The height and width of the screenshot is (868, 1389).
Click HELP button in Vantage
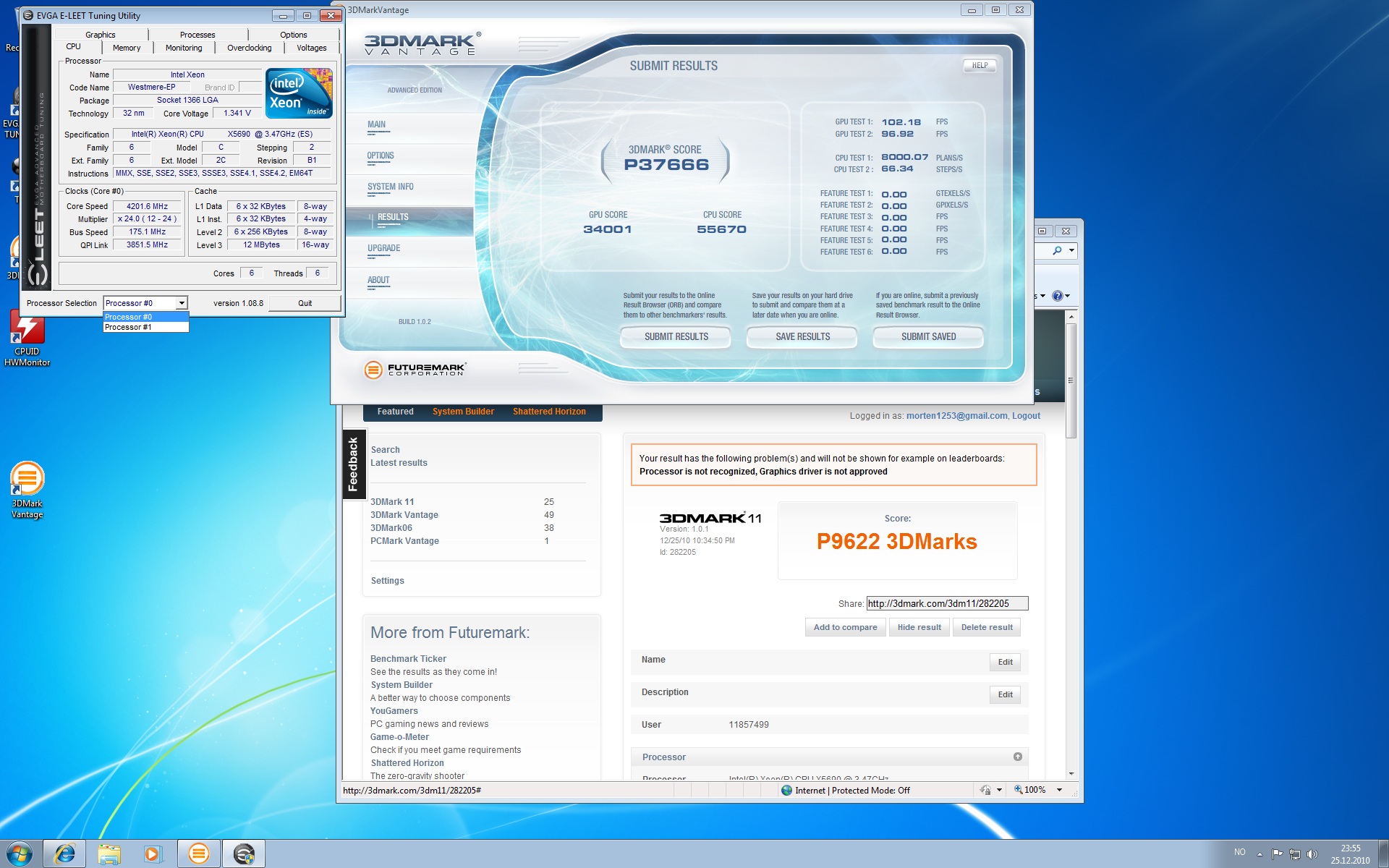tap(980, 65)
